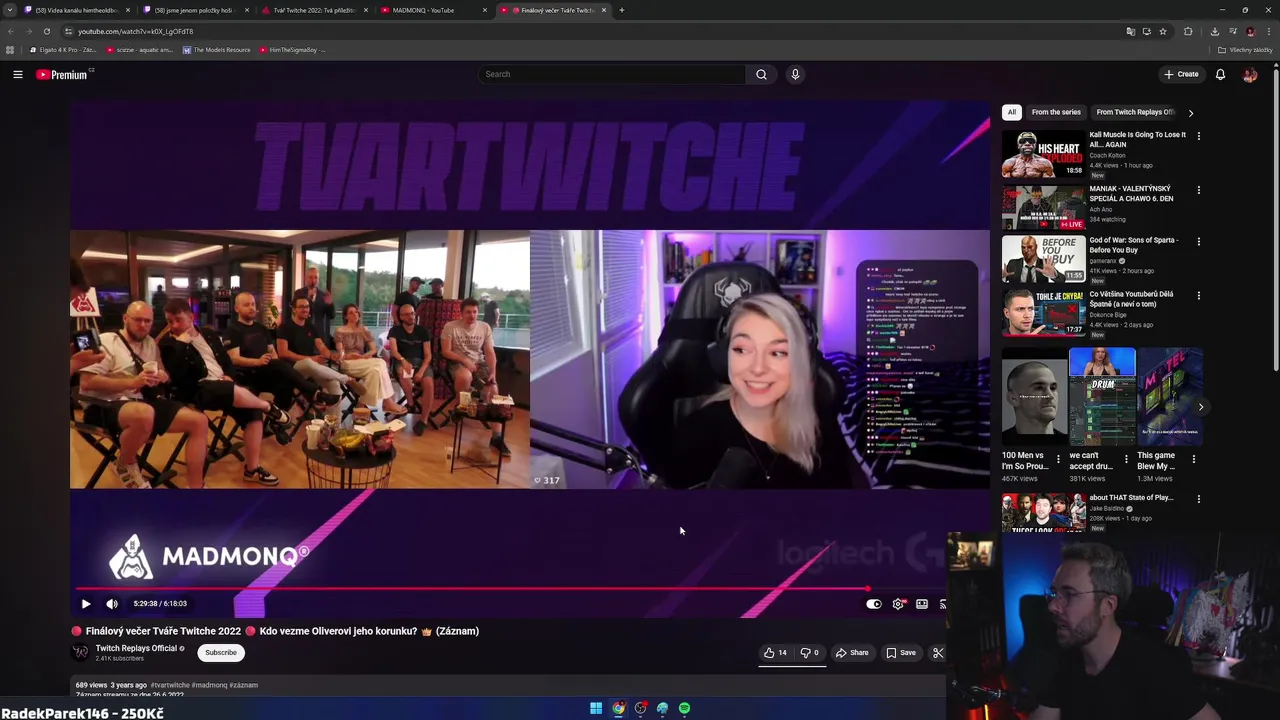1280x720 pixels.
Task: Toggle the autoplay switch in the player
Action: point(874,604)
